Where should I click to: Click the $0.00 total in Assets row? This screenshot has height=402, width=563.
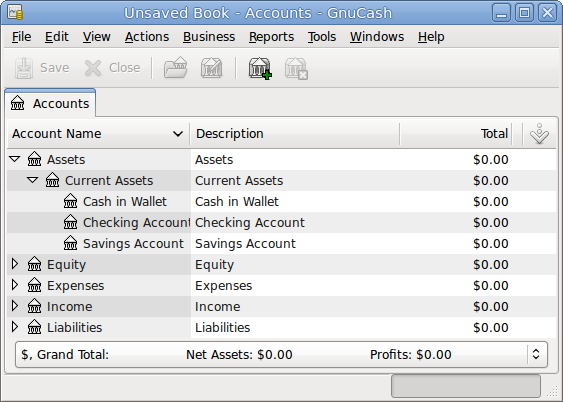point(490,159)
